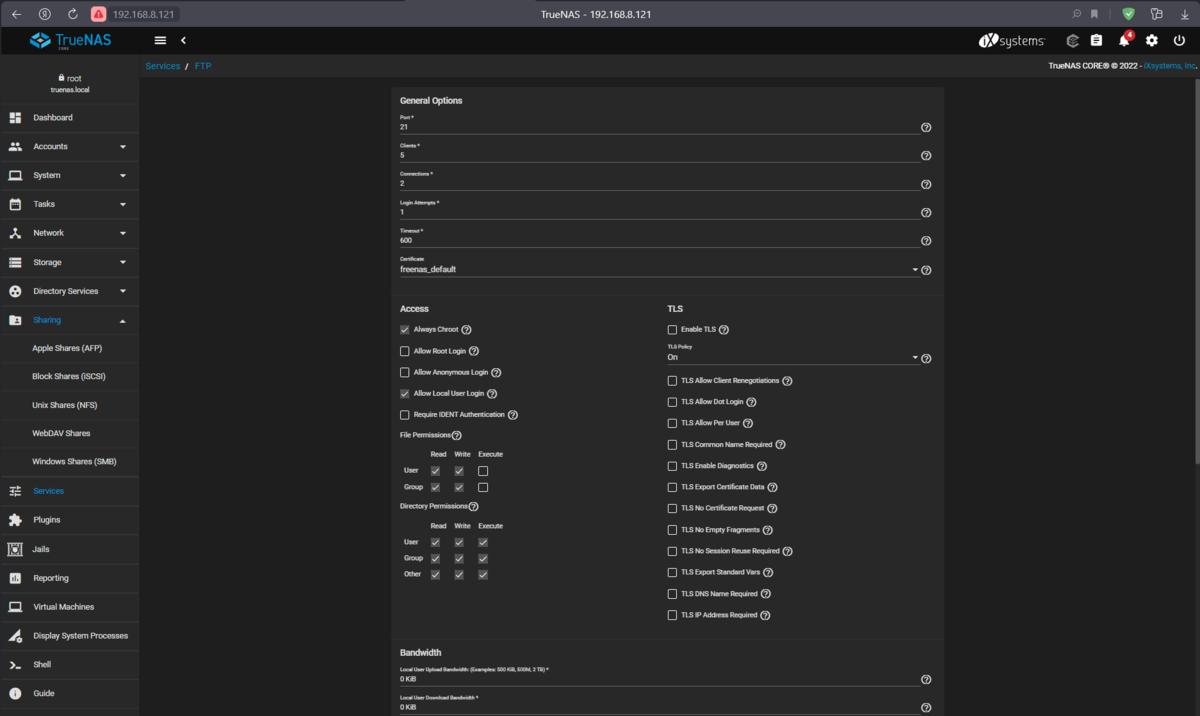Check Require IDENT Authentication

[405, 415]
